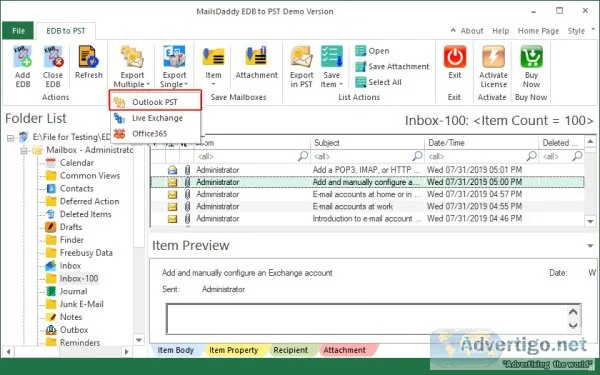Select the Contacts folder
The image size is (600, 375).
pyautogui.click(x=77, y=188)
